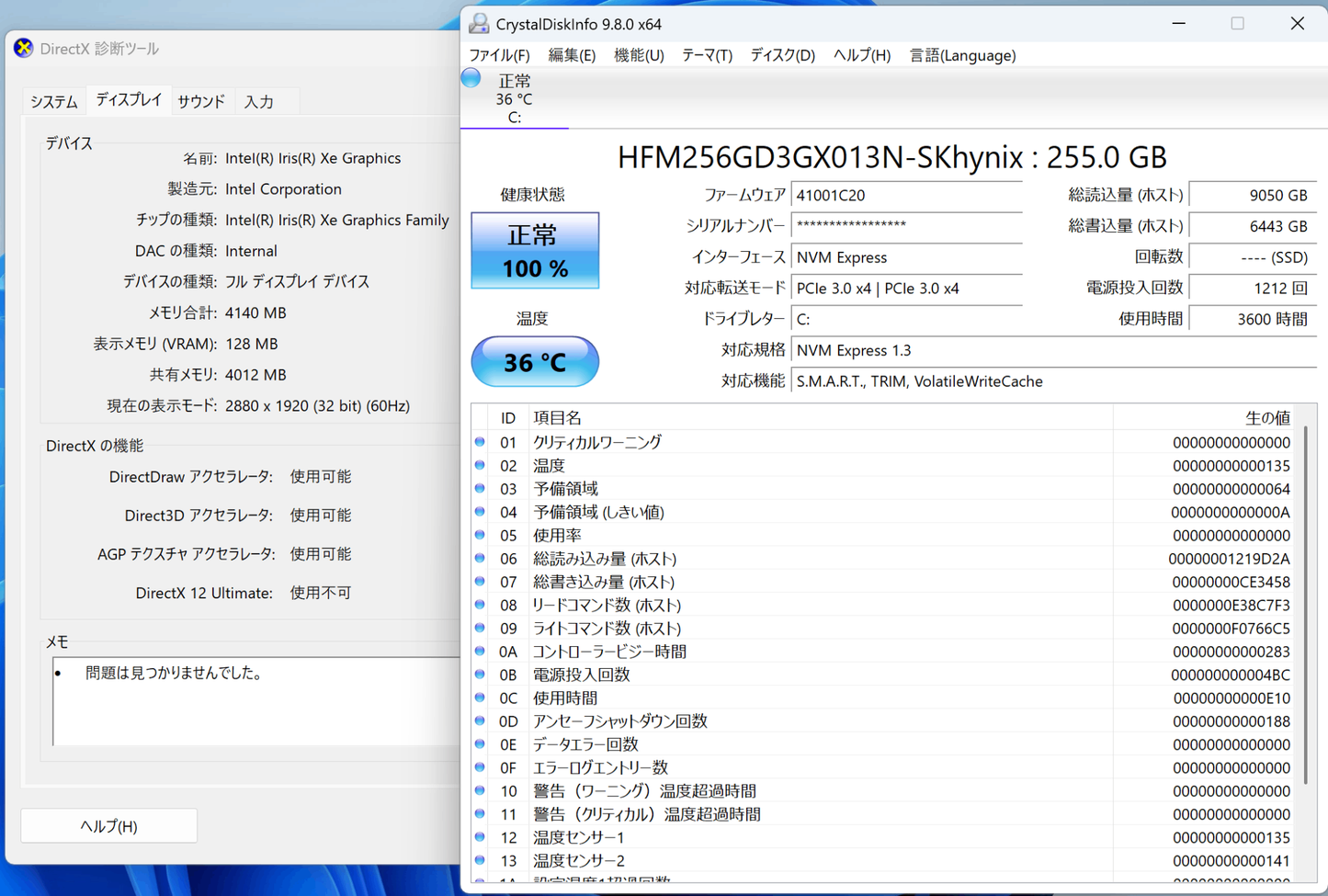Open the テーマ(T) menu
The width and height of the screenshot is (1328, 896).
point(707,55)
